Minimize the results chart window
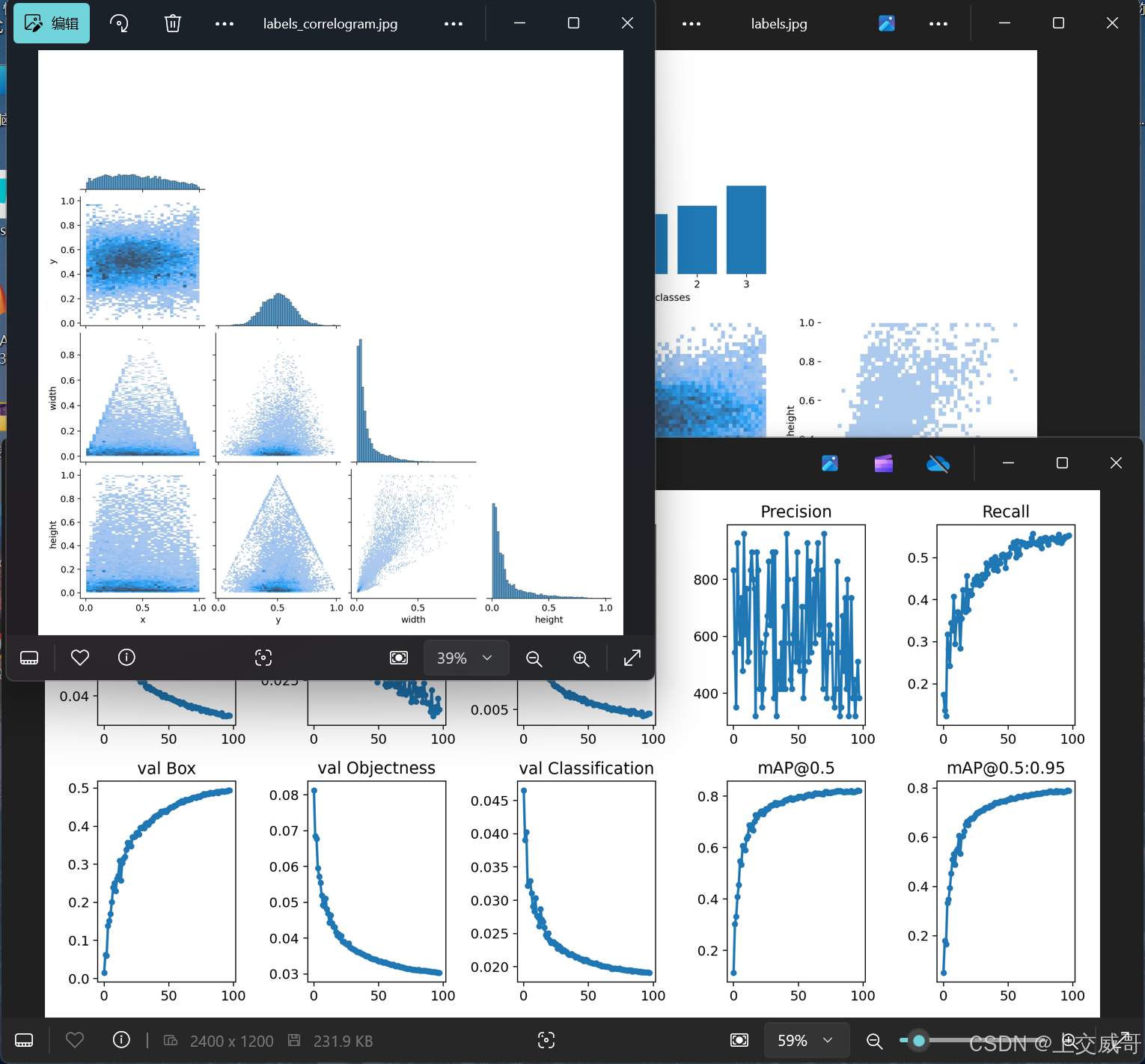This screenshot has height=1064, width=1145. [1008, 463]
